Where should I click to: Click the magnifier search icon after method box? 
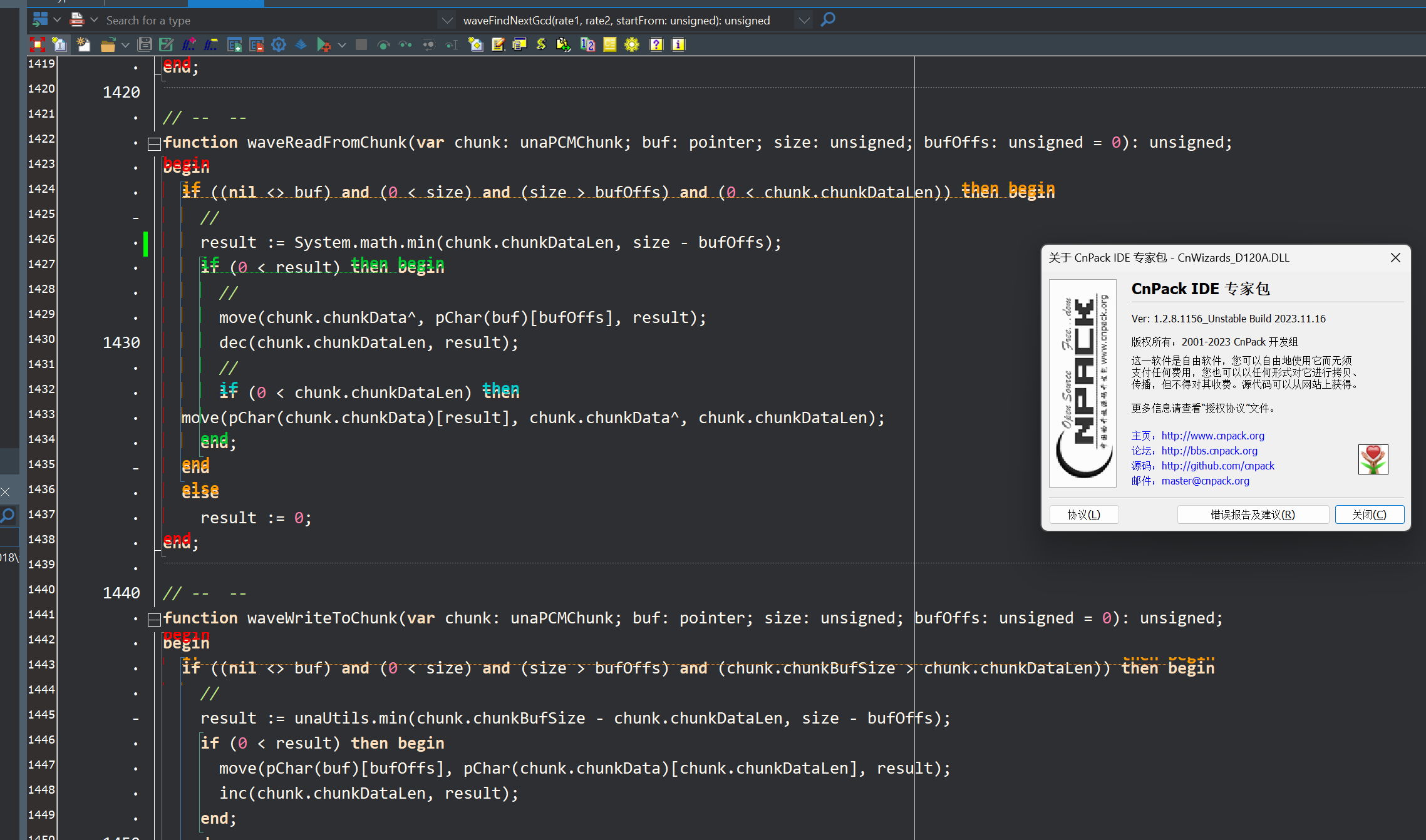(x=828, y=19)
